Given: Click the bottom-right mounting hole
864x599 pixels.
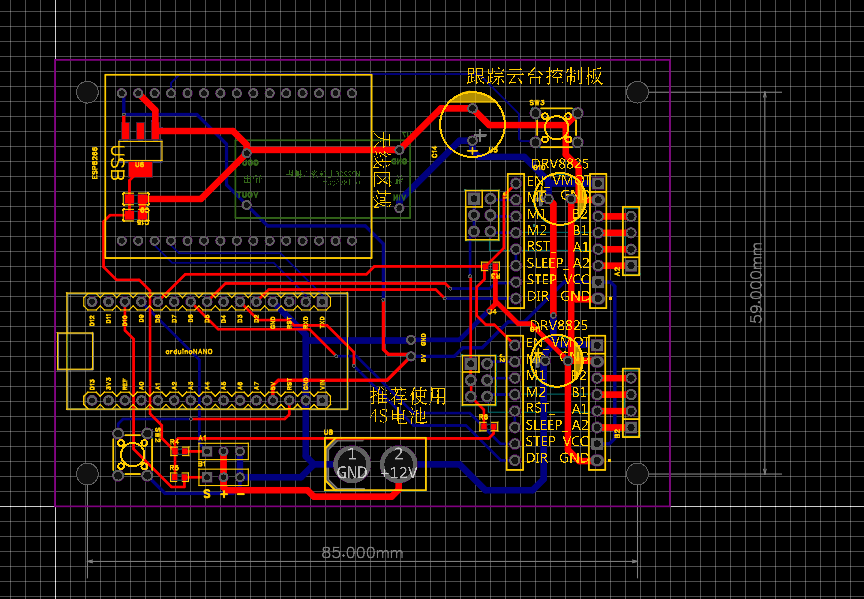Looking at the screenshot, I should [x=638, y=474].
